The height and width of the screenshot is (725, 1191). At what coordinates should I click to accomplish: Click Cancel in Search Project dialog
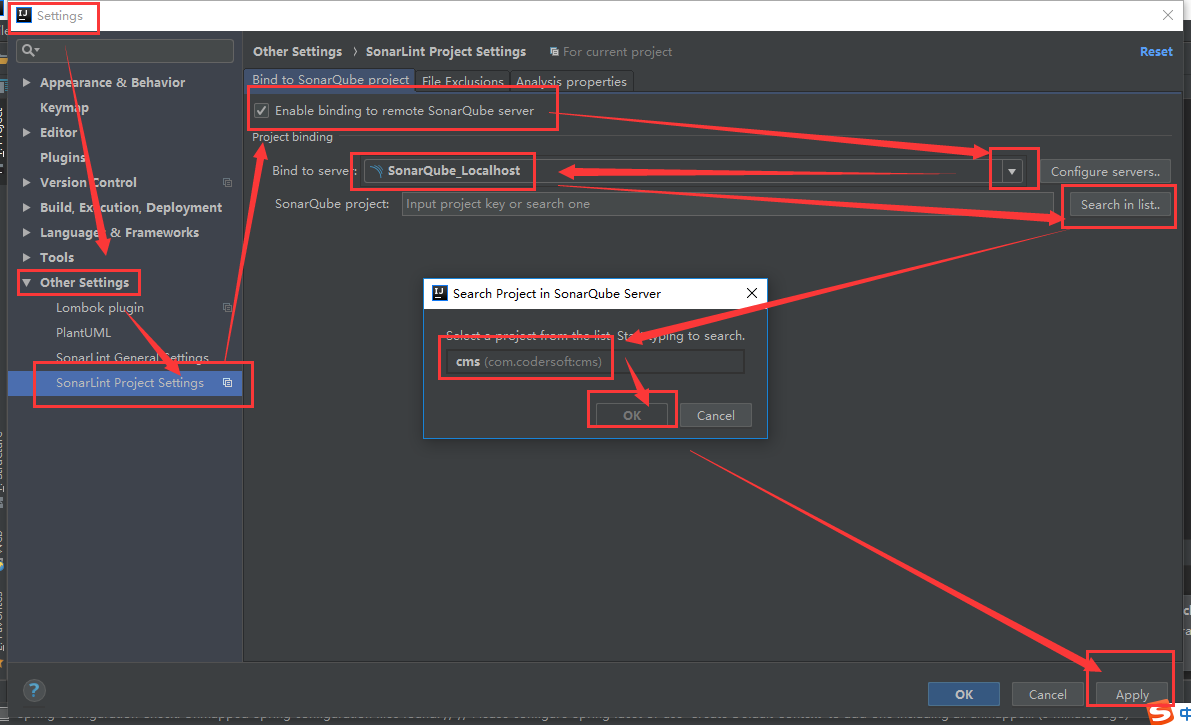[x=716, y=416]
